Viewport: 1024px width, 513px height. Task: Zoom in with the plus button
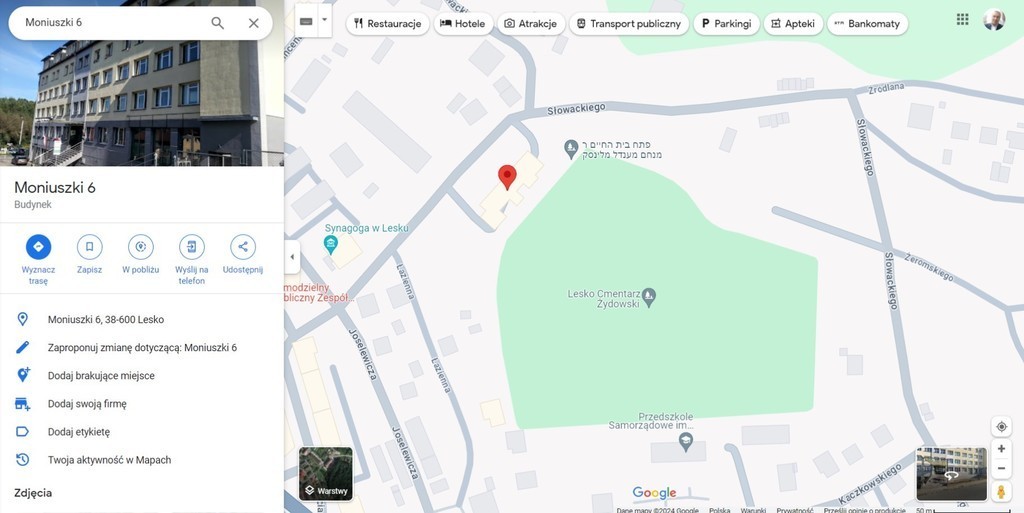1001,449
